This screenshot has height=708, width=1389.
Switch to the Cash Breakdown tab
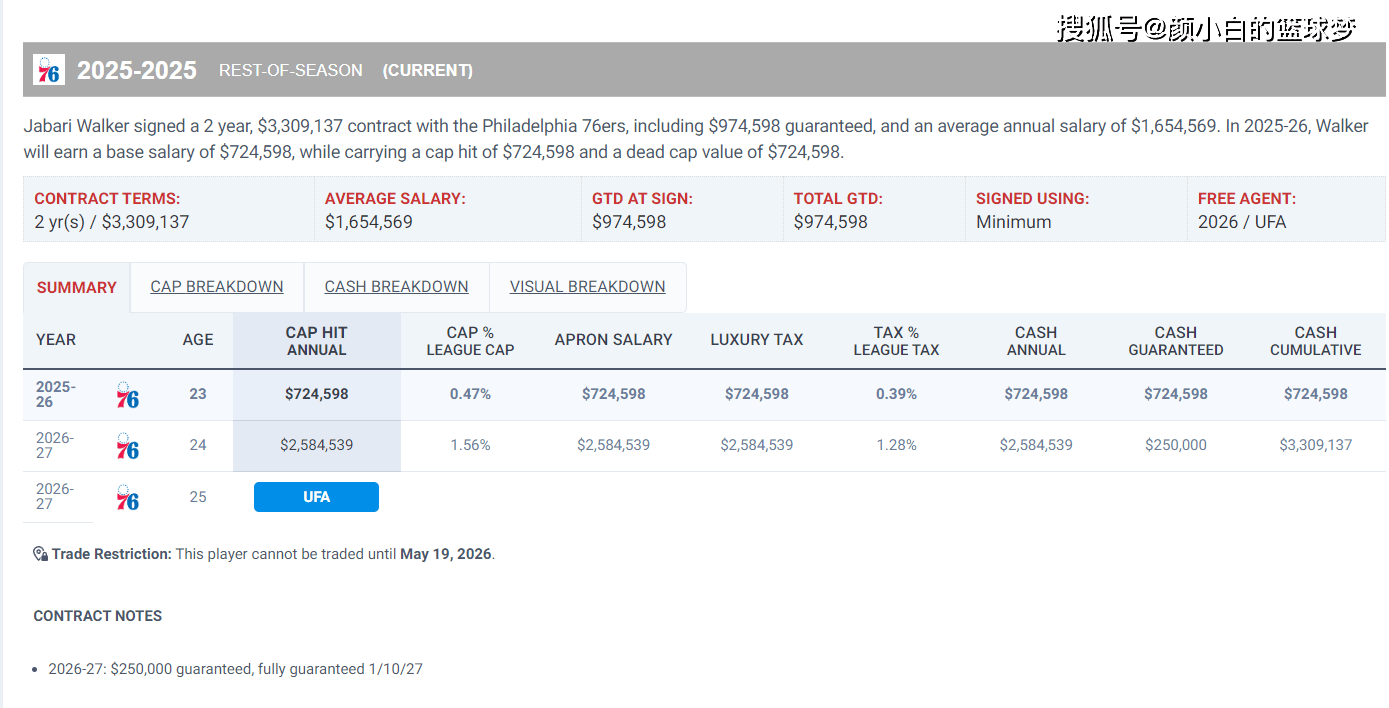(x=396, y=287)
